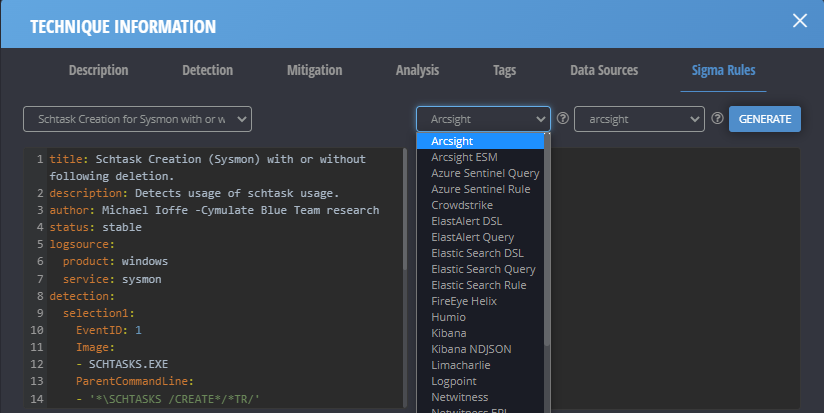
Task: Click the 'ParentCommandLine:' line
Action: 135,381
